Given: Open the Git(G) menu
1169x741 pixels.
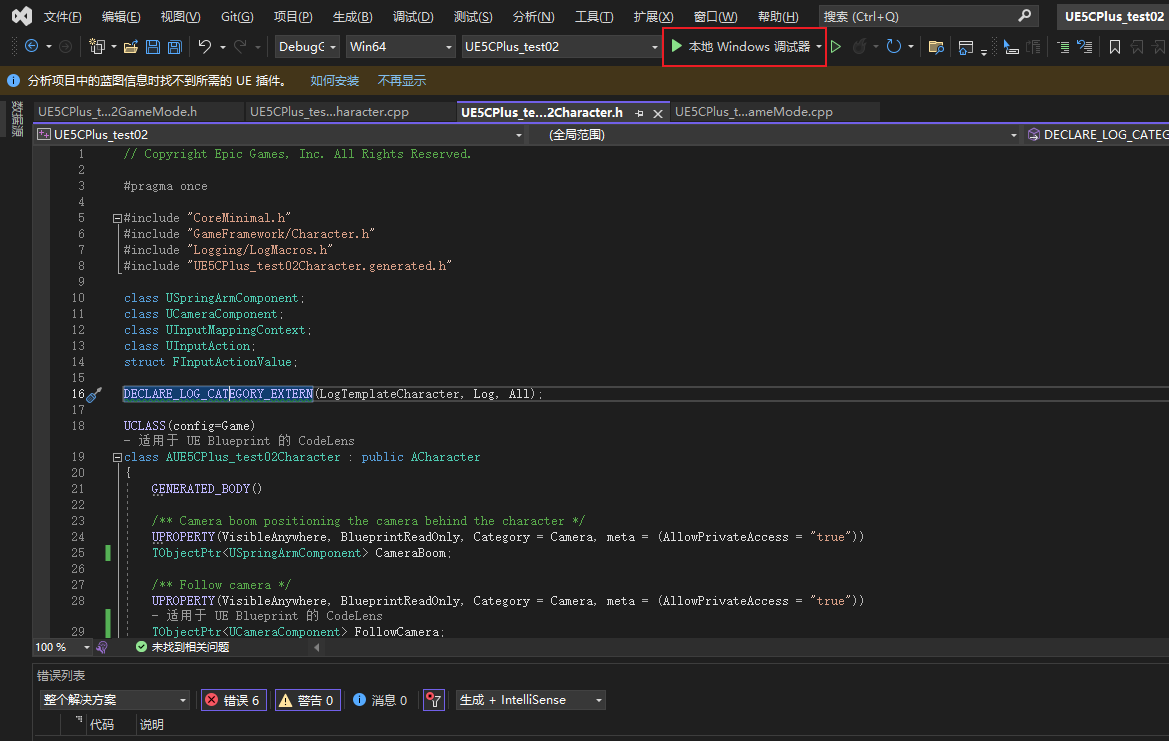Looking at the screenshot, I should 237,16.
